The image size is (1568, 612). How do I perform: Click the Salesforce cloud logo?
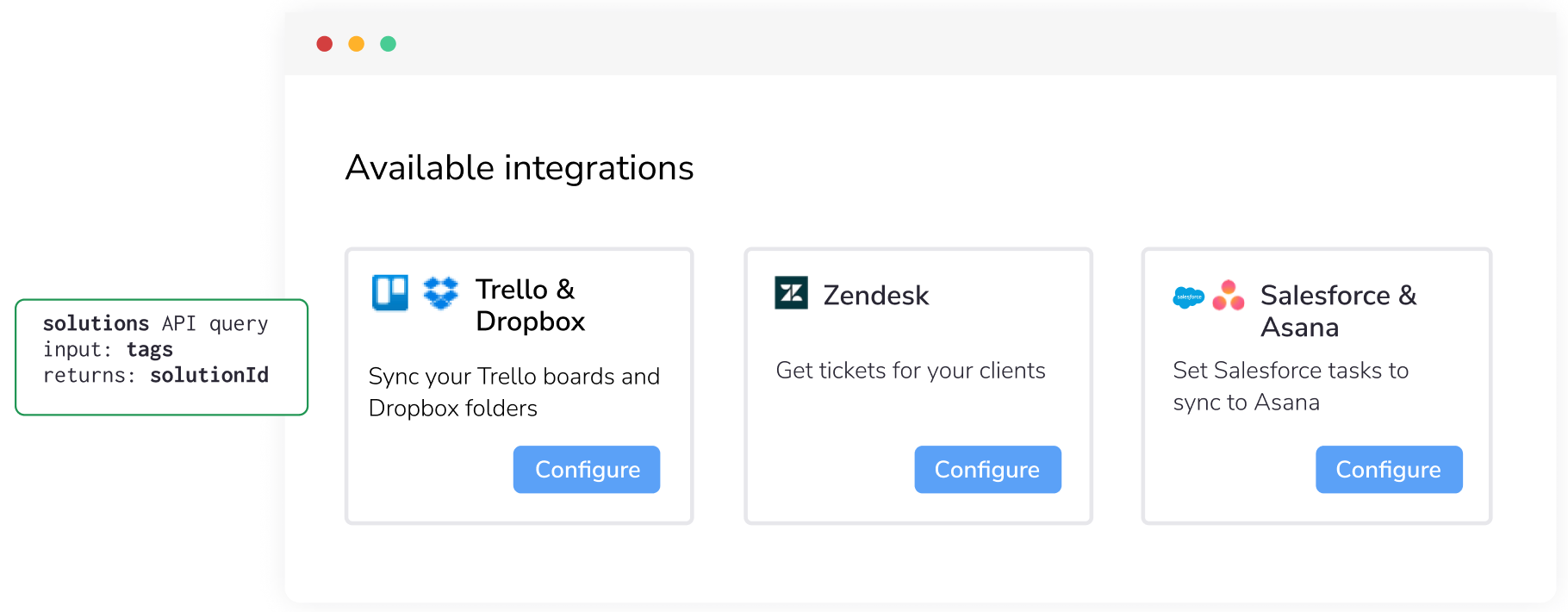click(x=1188, y=297)
